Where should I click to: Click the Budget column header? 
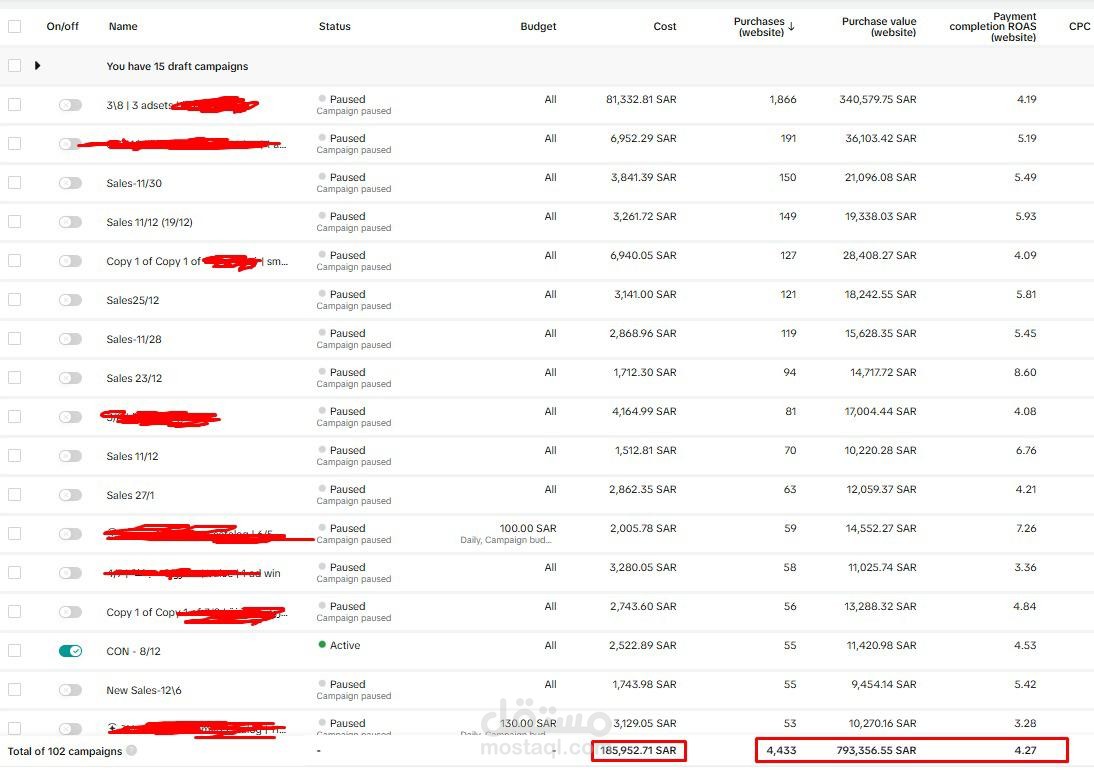point(538,27)
